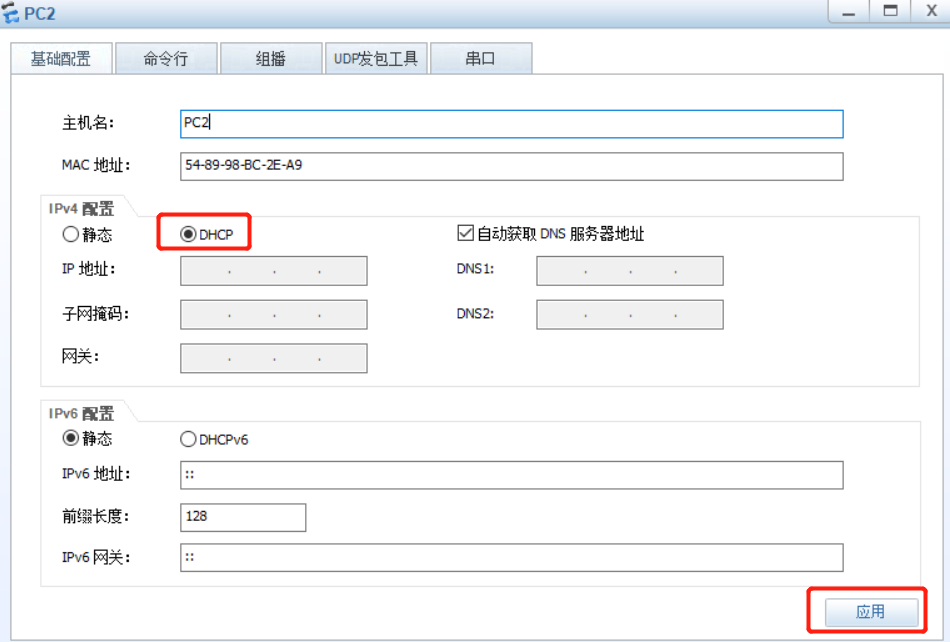
Task: Click the IPv4 IP 地址 field
Action: click(273, 271)
